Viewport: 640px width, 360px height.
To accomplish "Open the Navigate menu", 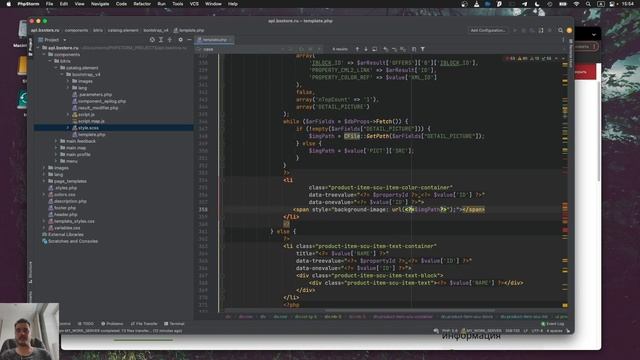I will 100,4.
